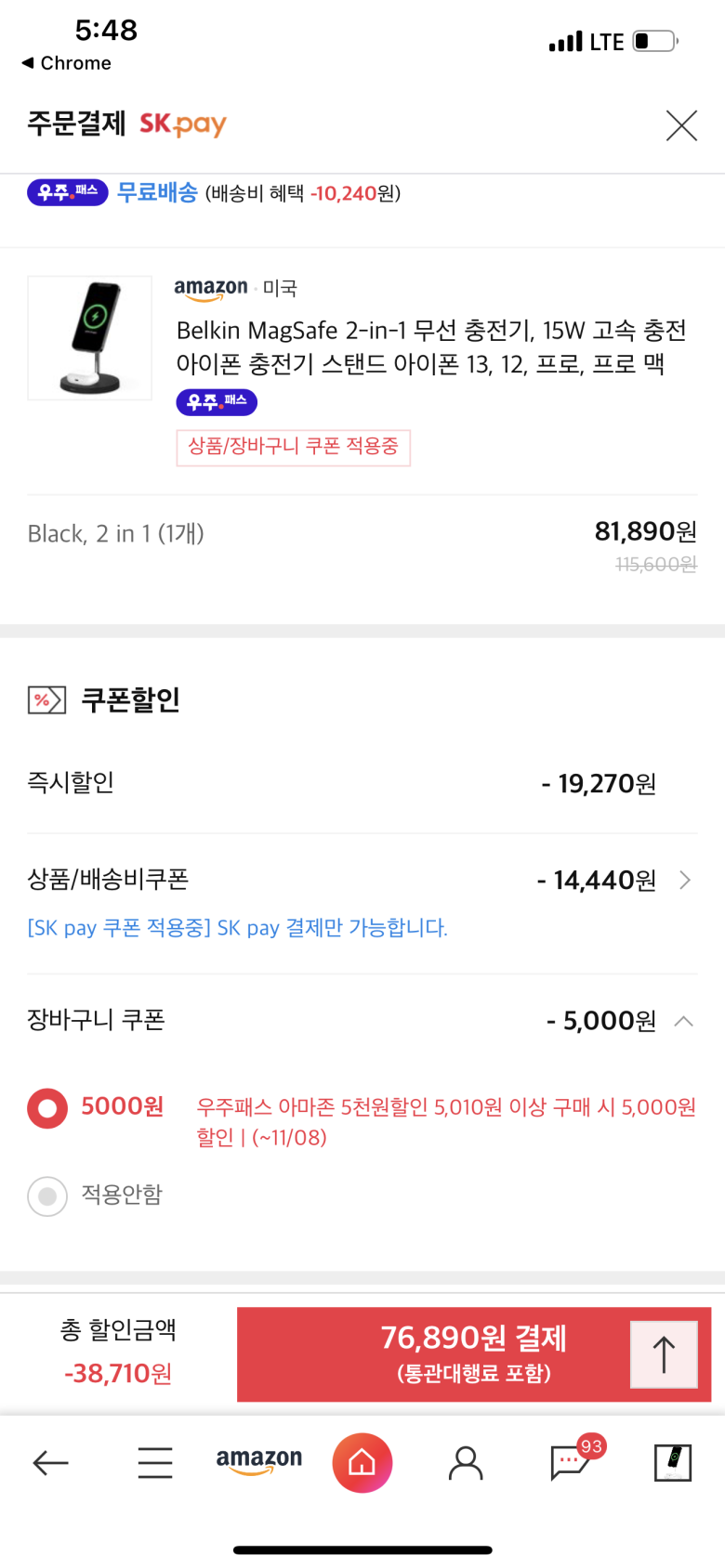Select the 적용안함 no-coupon radio option
This screenshot has width=725, height=1568.
47,1196
